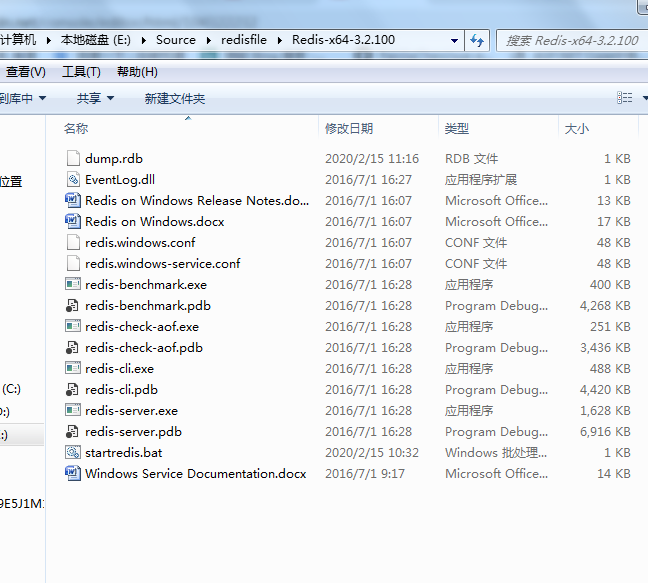The height and width of the screenshot is (583, 648).
Task: Open the include in library dropdown
Action: [x=23, y=98]
